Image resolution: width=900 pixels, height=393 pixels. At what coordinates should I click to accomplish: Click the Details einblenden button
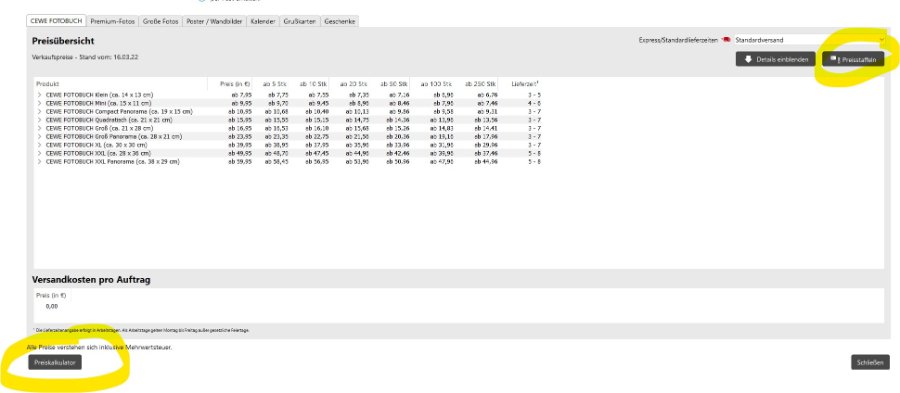click(775, 59)
